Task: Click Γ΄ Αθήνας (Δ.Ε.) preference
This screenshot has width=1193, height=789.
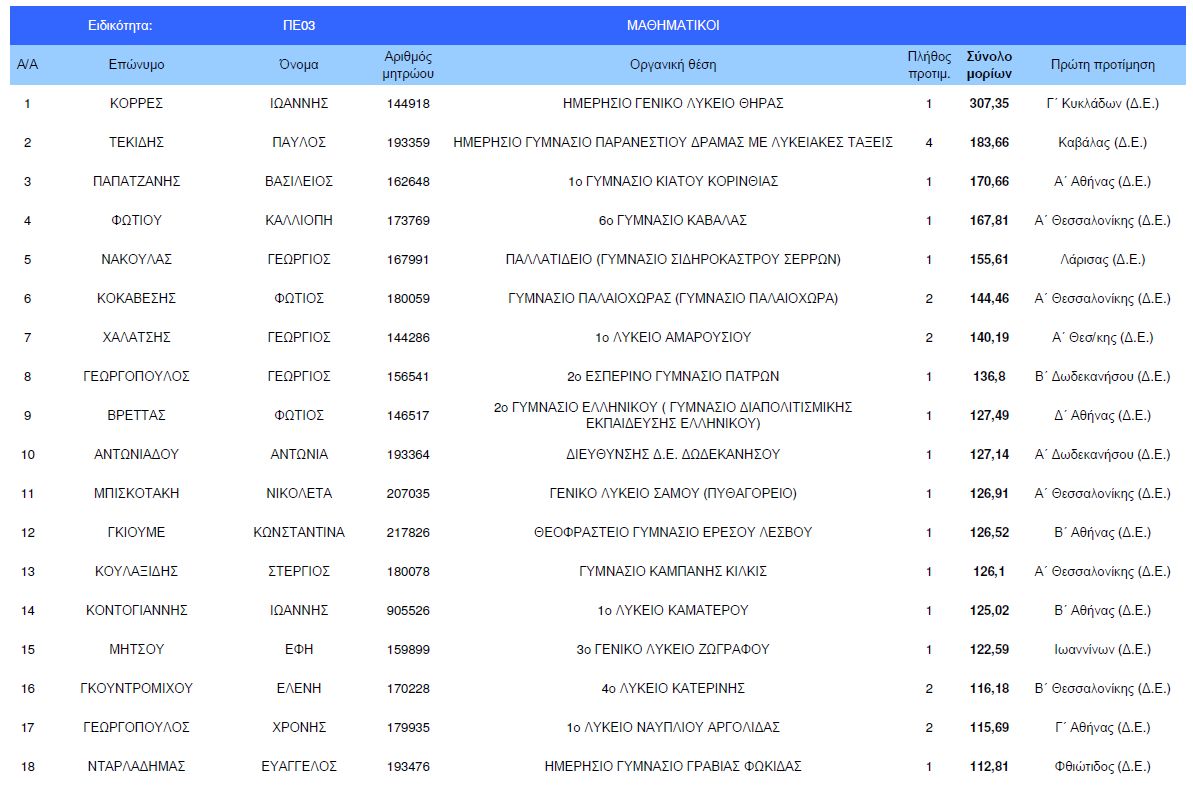Action: (x=1102, y=727)
